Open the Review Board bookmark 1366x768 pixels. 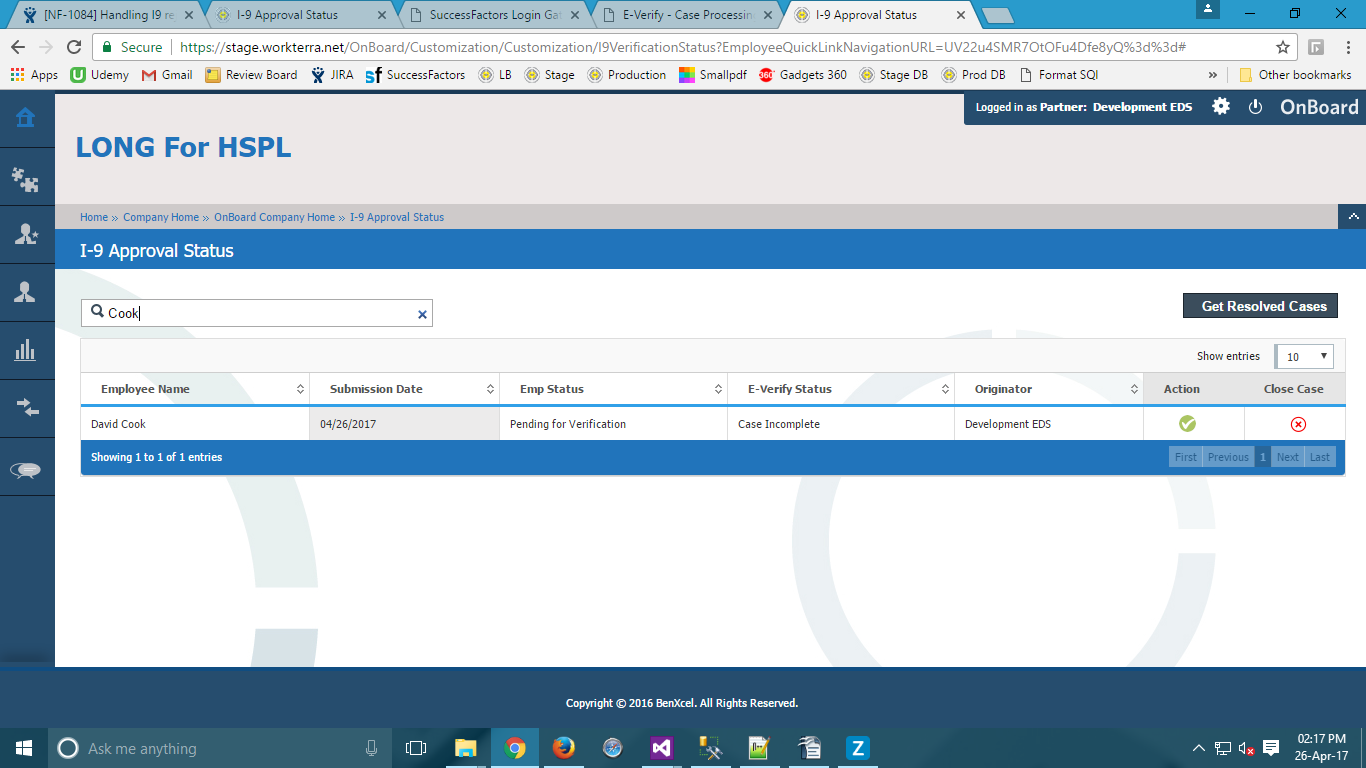point(251,75)
